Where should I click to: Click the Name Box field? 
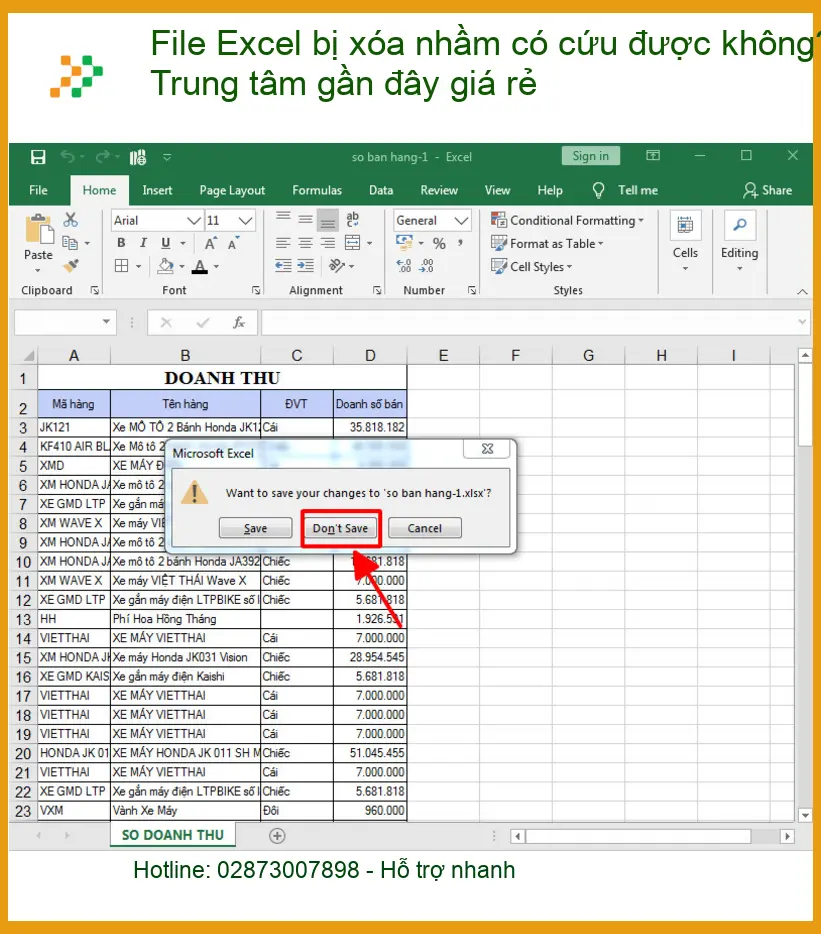64,322
